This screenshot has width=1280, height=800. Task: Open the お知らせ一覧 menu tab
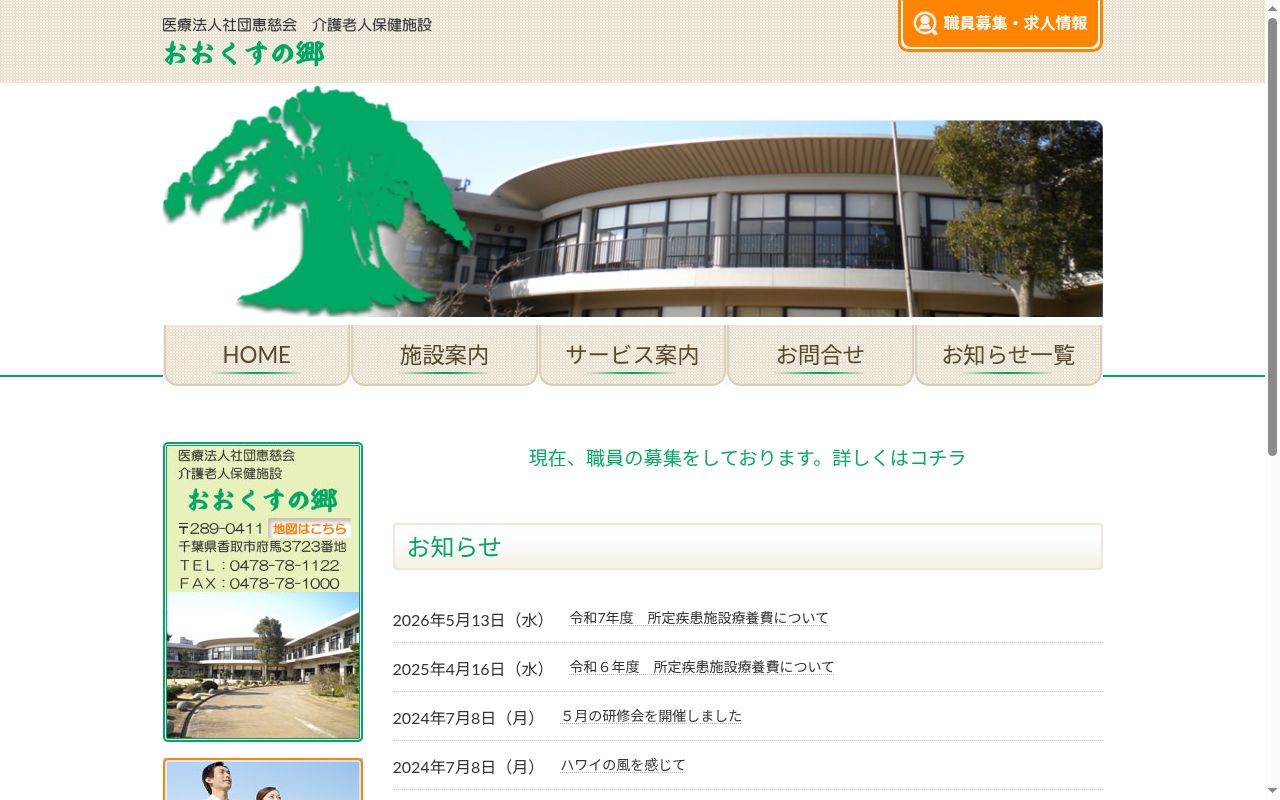(x=1008, y=355)
